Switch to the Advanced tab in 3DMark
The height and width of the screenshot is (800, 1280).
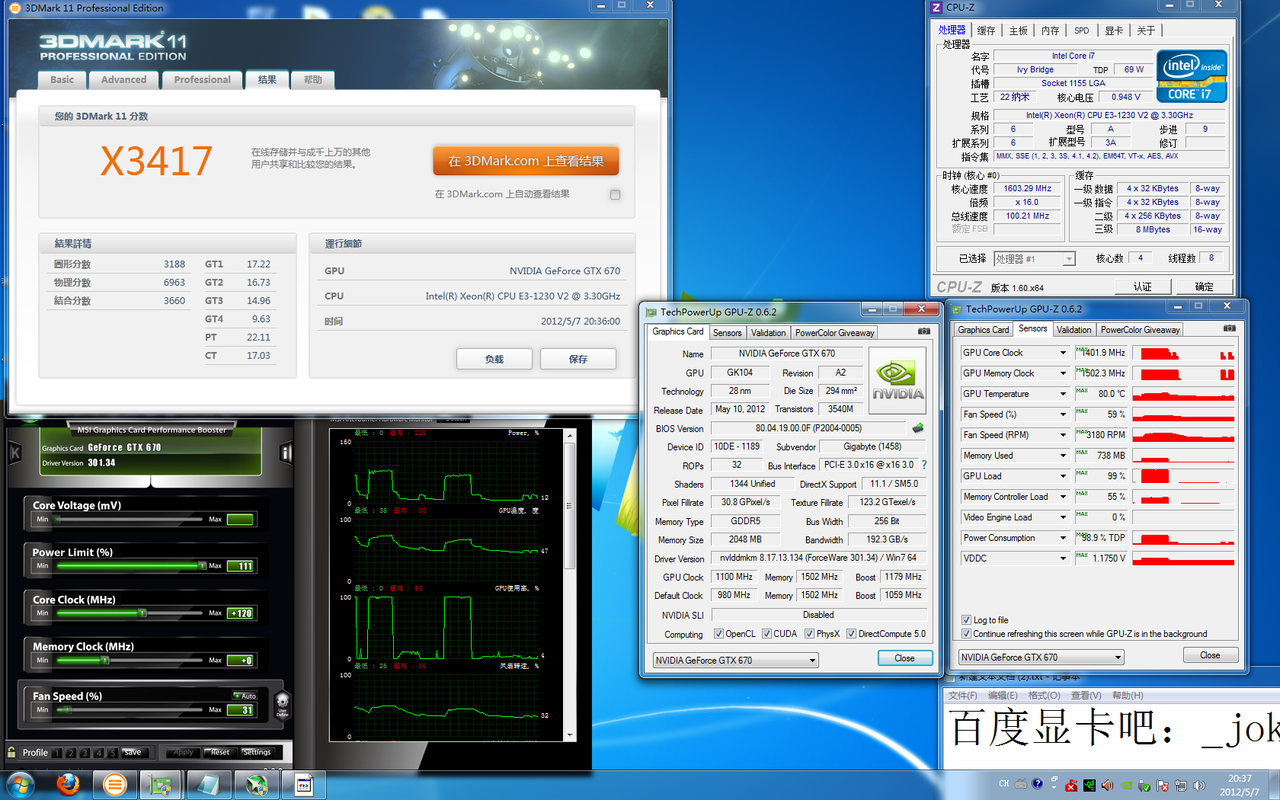coord(124,80)
